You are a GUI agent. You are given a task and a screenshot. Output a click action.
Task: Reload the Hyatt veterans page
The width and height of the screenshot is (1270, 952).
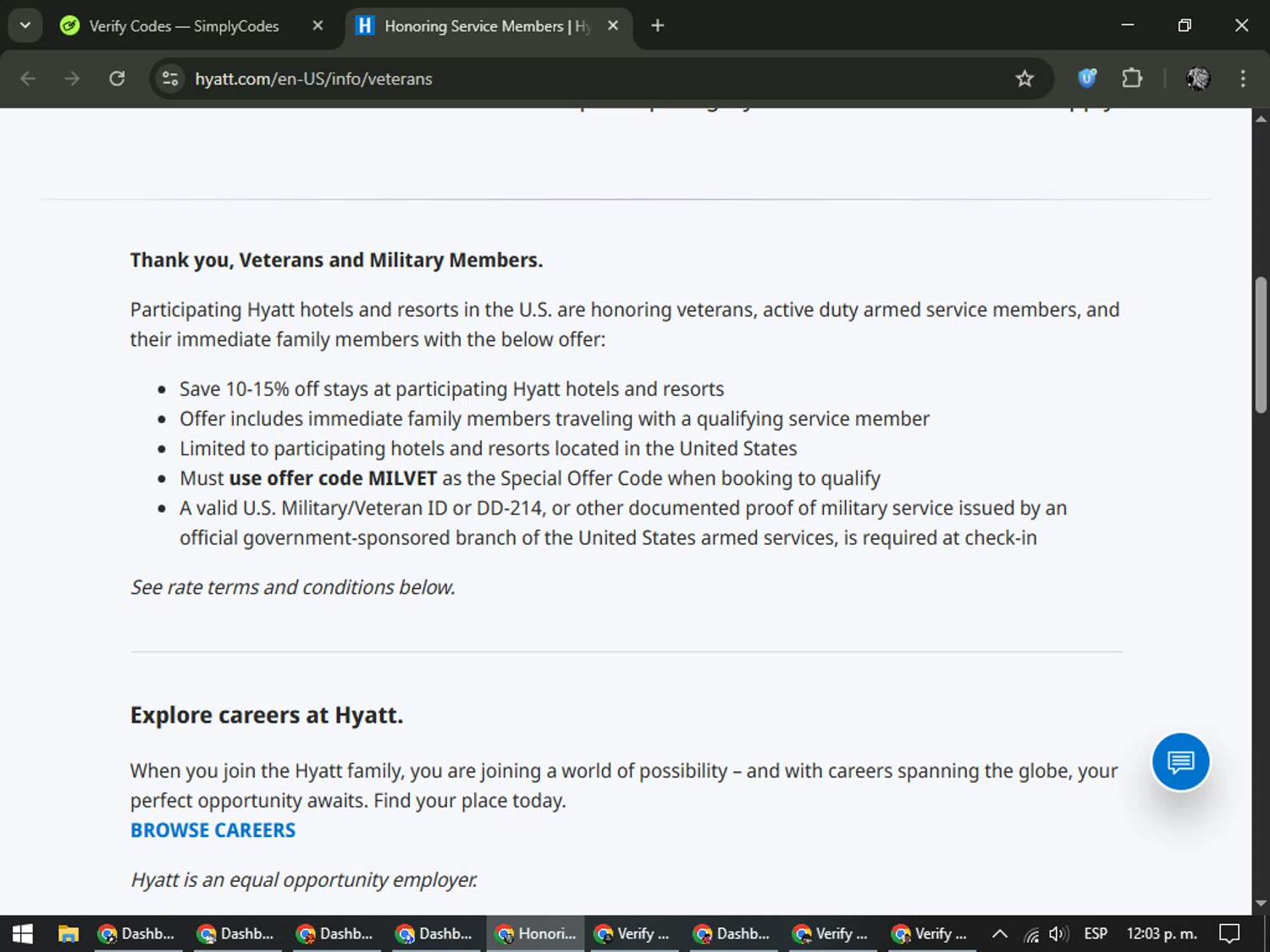click(117, 79)
